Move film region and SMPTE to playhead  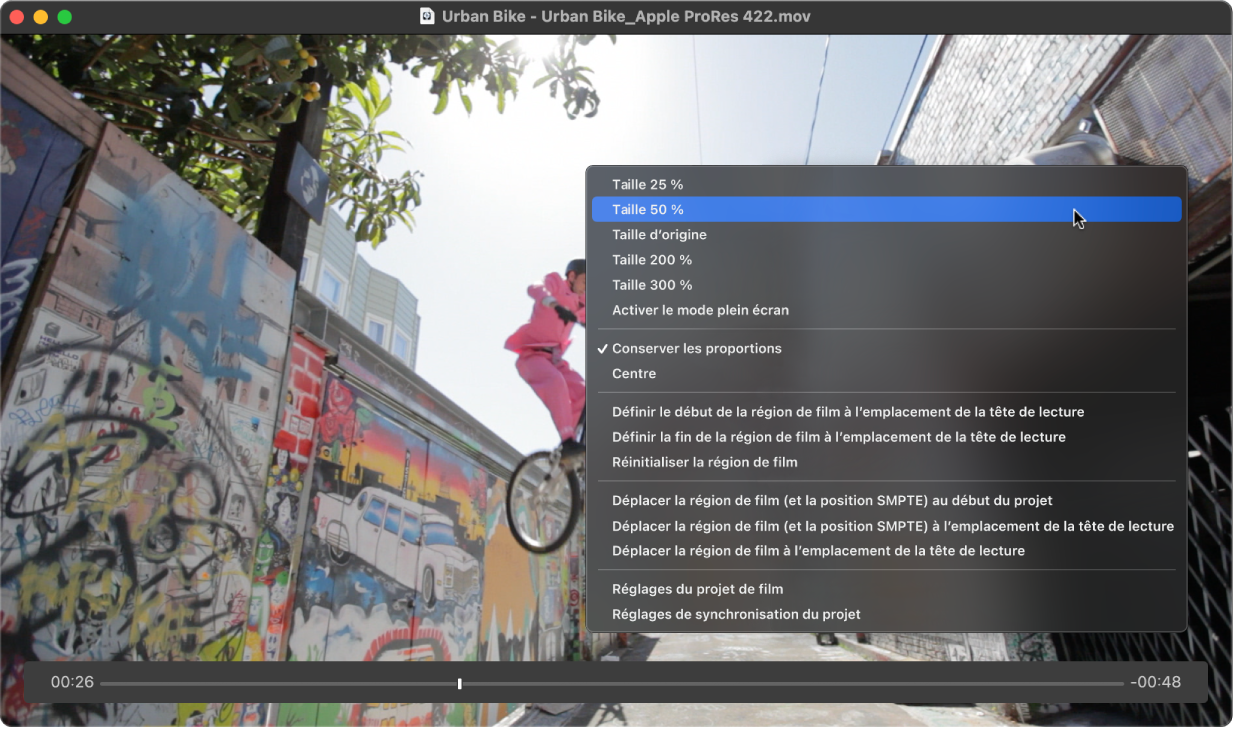tap(892, 525)
